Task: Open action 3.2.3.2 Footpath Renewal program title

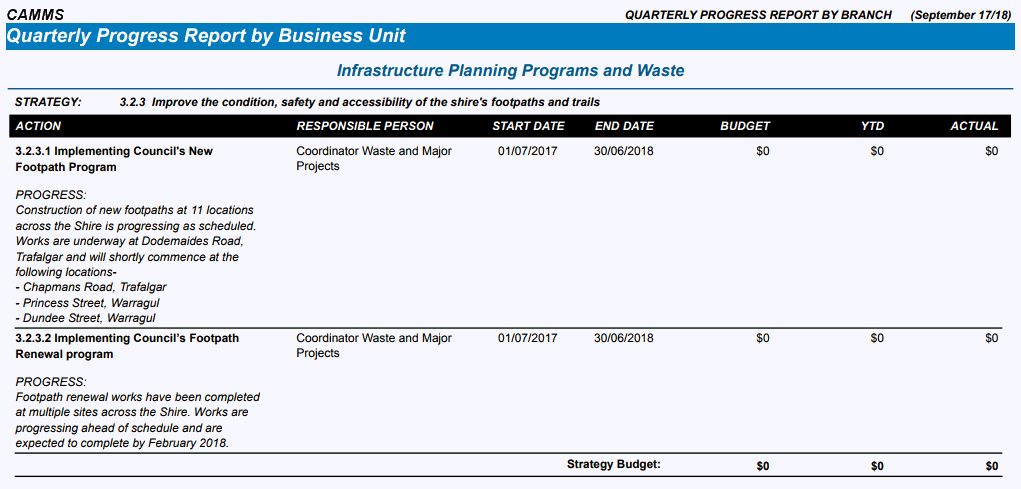Action: pyautogui.click(x=127, y=346)
